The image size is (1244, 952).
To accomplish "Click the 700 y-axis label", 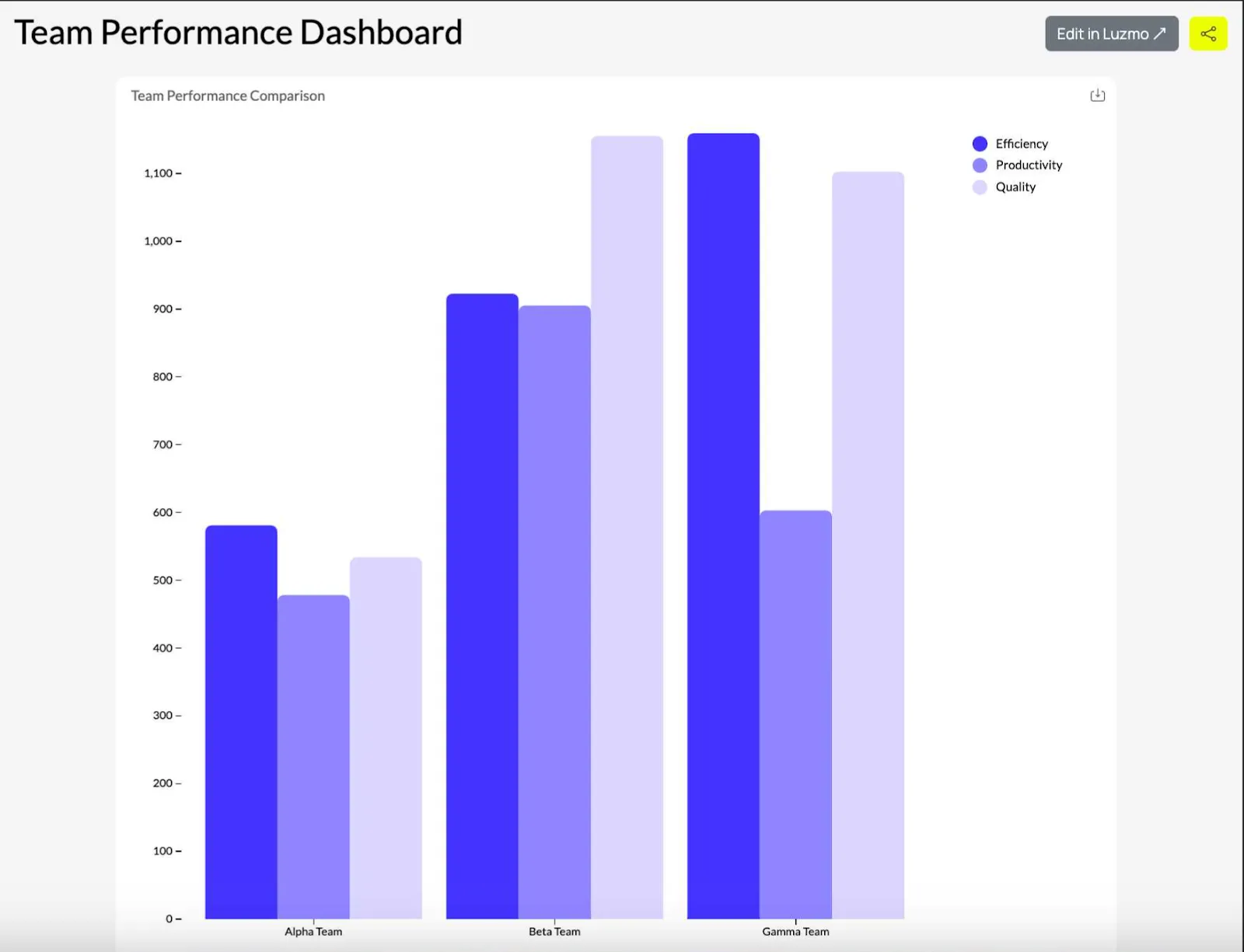I will point(162,445).
